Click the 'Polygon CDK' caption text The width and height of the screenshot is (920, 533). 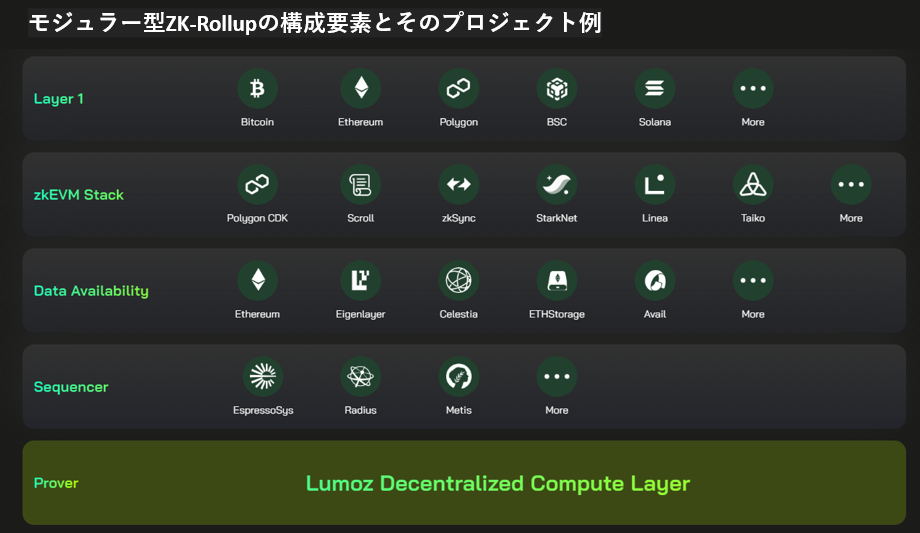(257, 218)
